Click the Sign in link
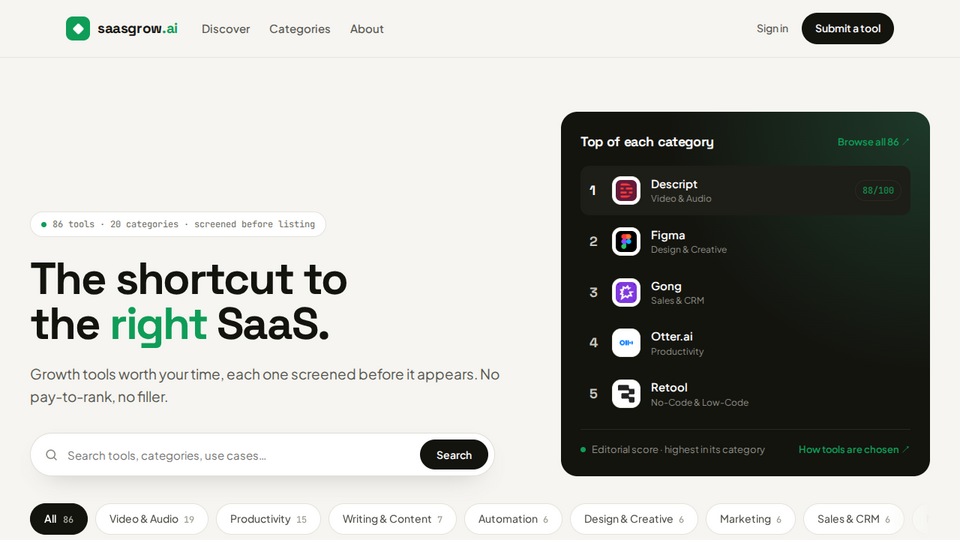This screenshot has width=960, height=540. pos(772,29)
